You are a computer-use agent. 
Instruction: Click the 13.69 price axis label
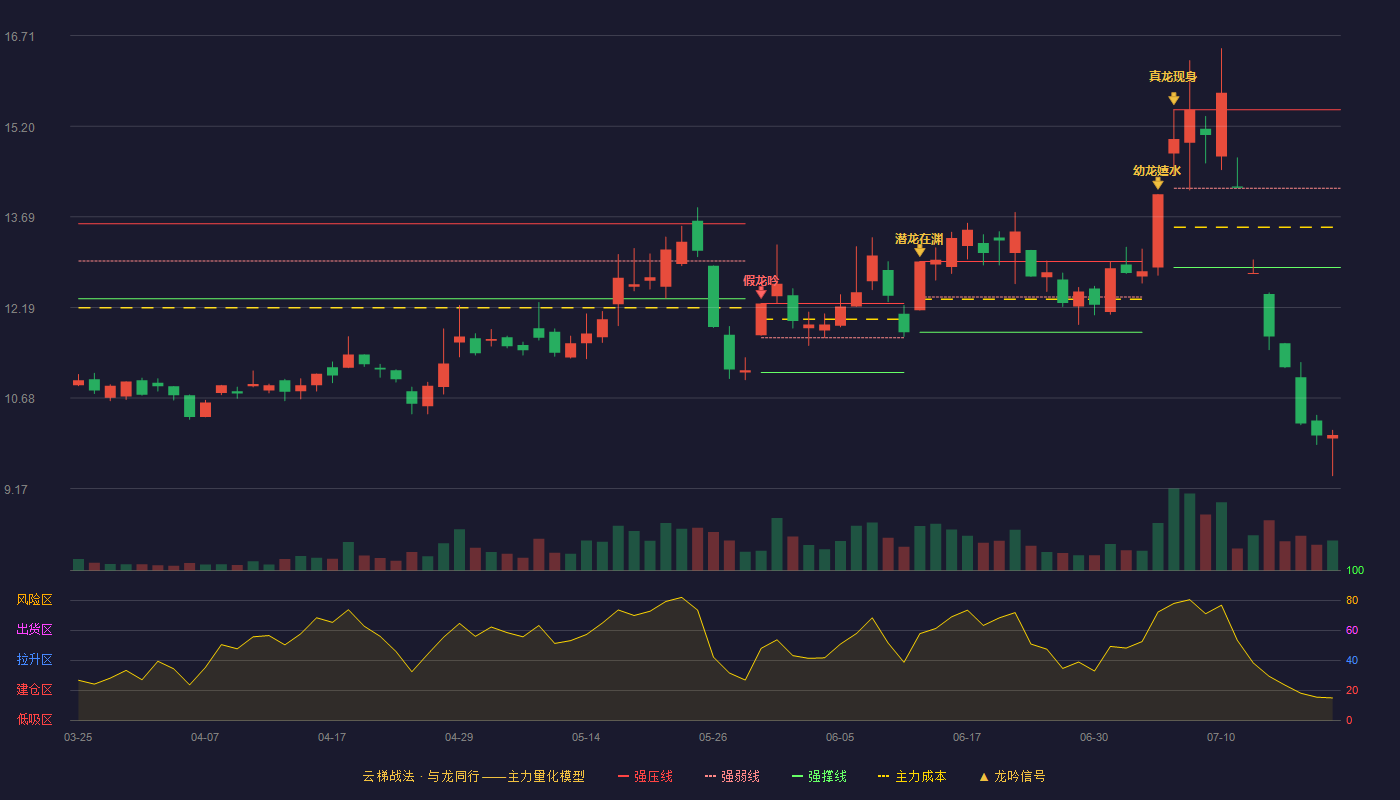click(x=20, y=218)
